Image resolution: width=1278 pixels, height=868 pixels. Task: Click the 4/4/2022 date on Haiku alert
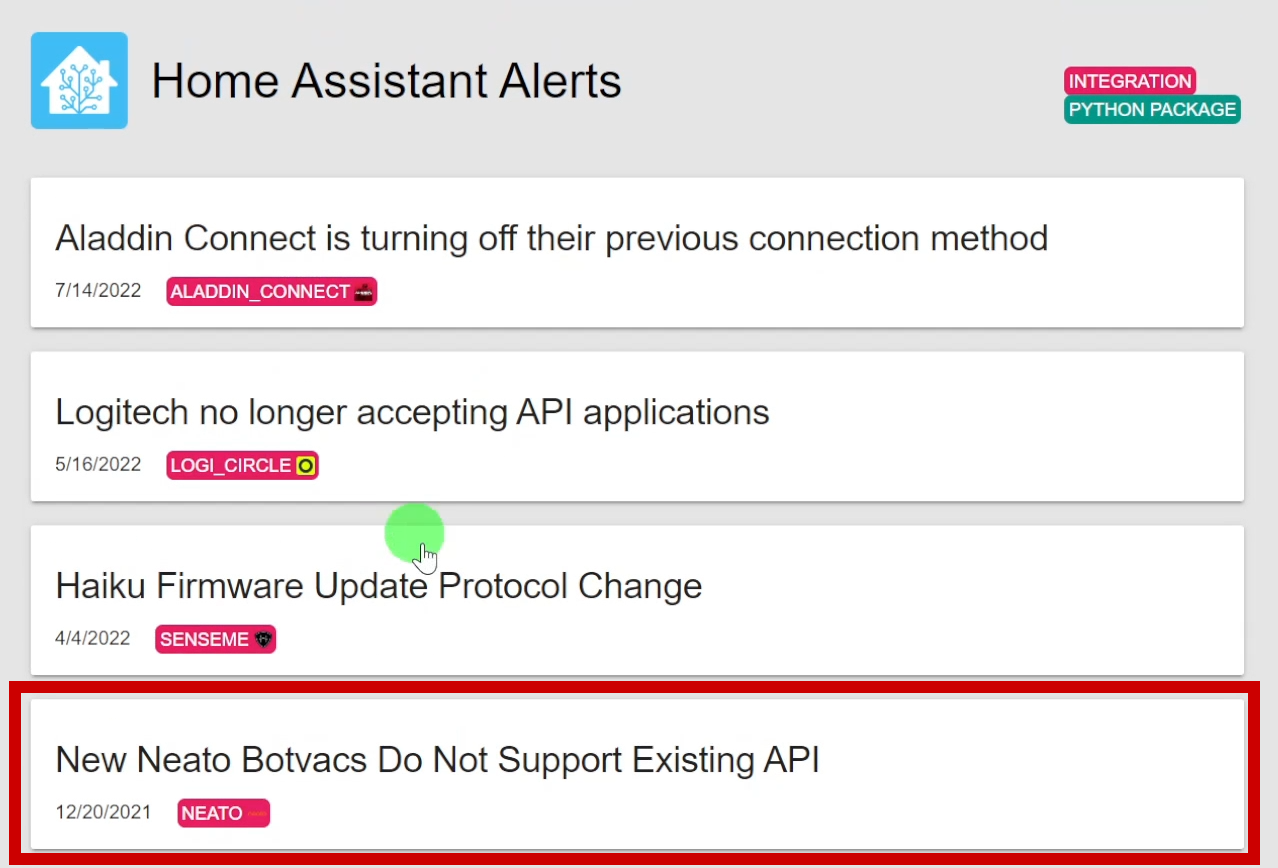click(x=93, y=638)
